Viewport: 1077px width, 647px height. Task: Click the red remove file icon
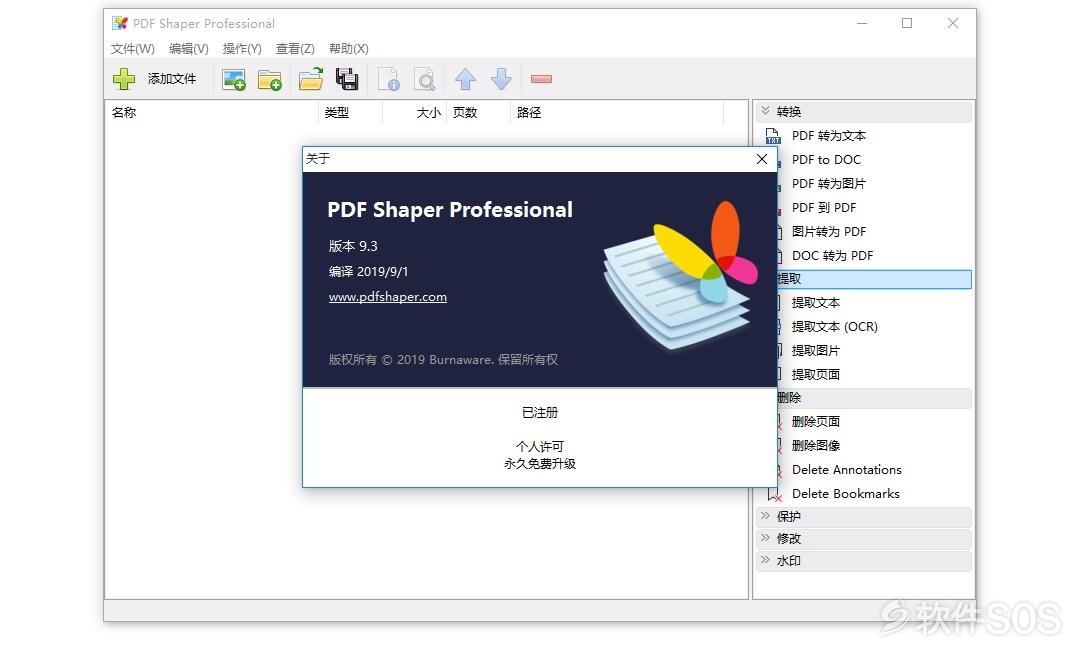click(x=541, y=79)
